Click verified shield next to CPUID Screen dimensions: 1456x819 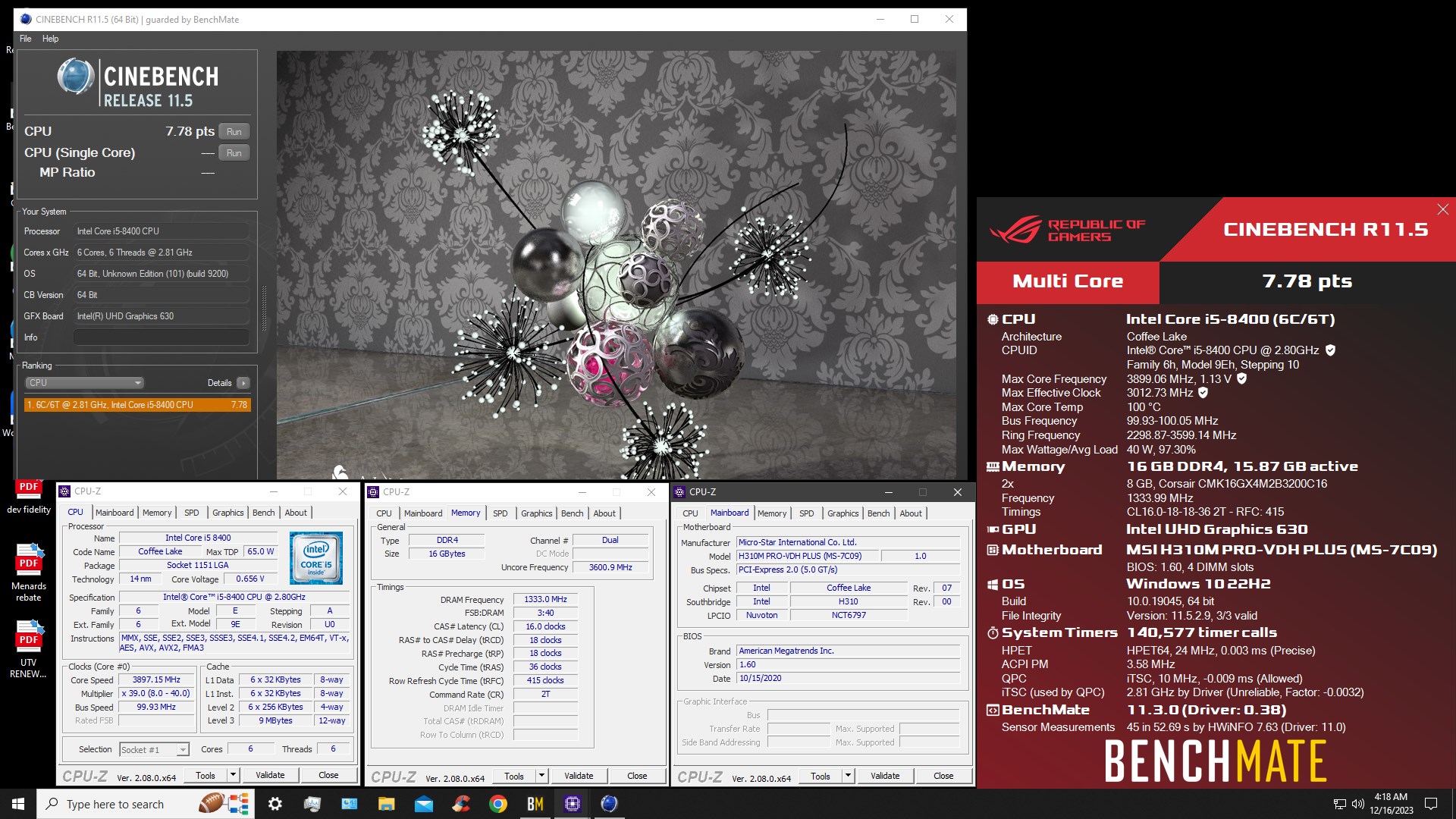tap(1330, 350)
